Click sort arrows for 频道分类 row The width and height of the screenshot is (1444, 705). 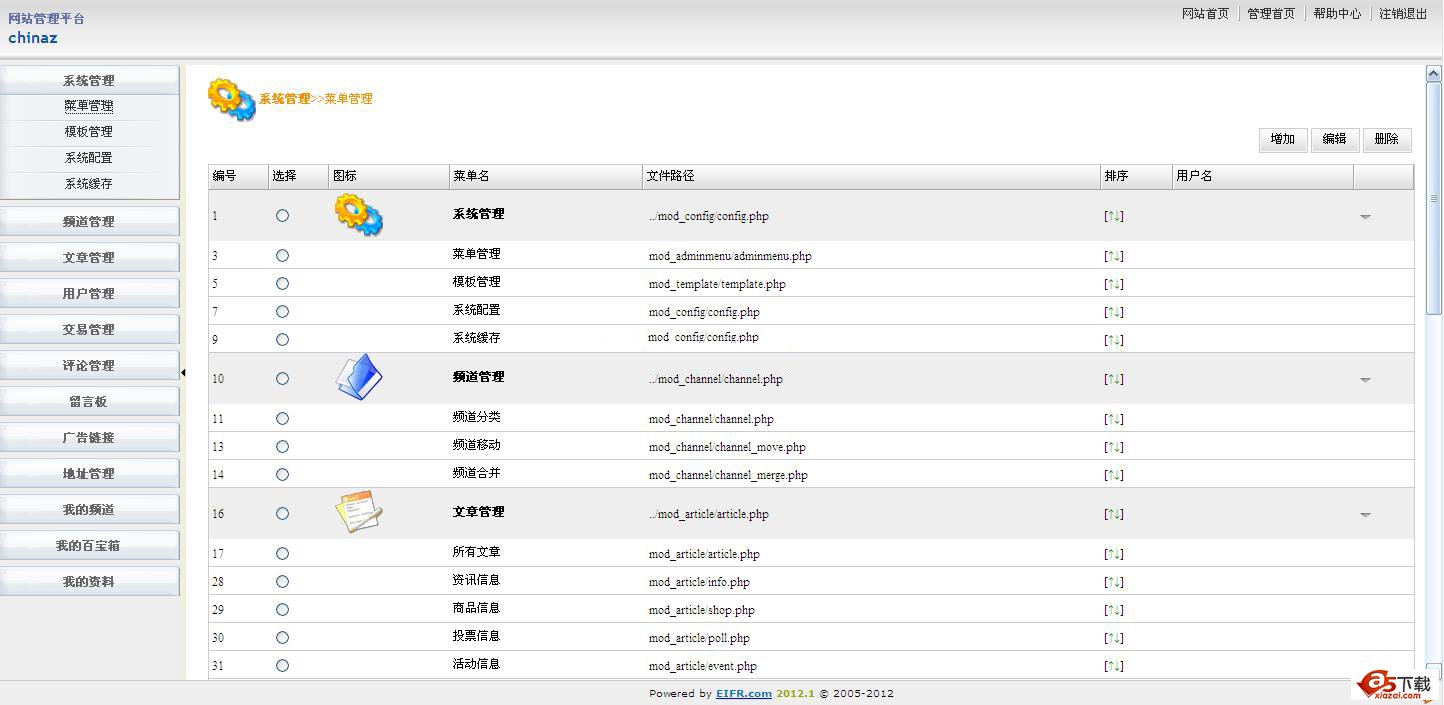pos(1113,419)
